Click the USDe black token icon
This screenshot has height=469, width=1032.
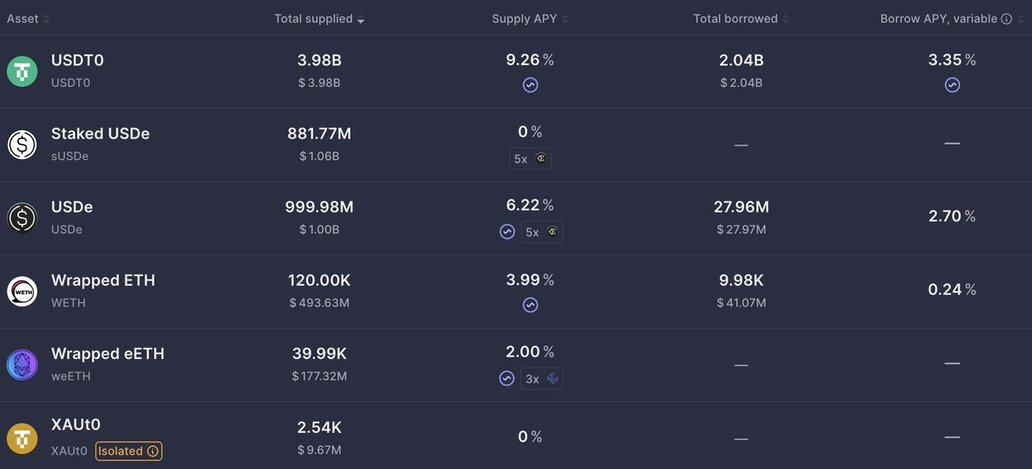[22, 218]
